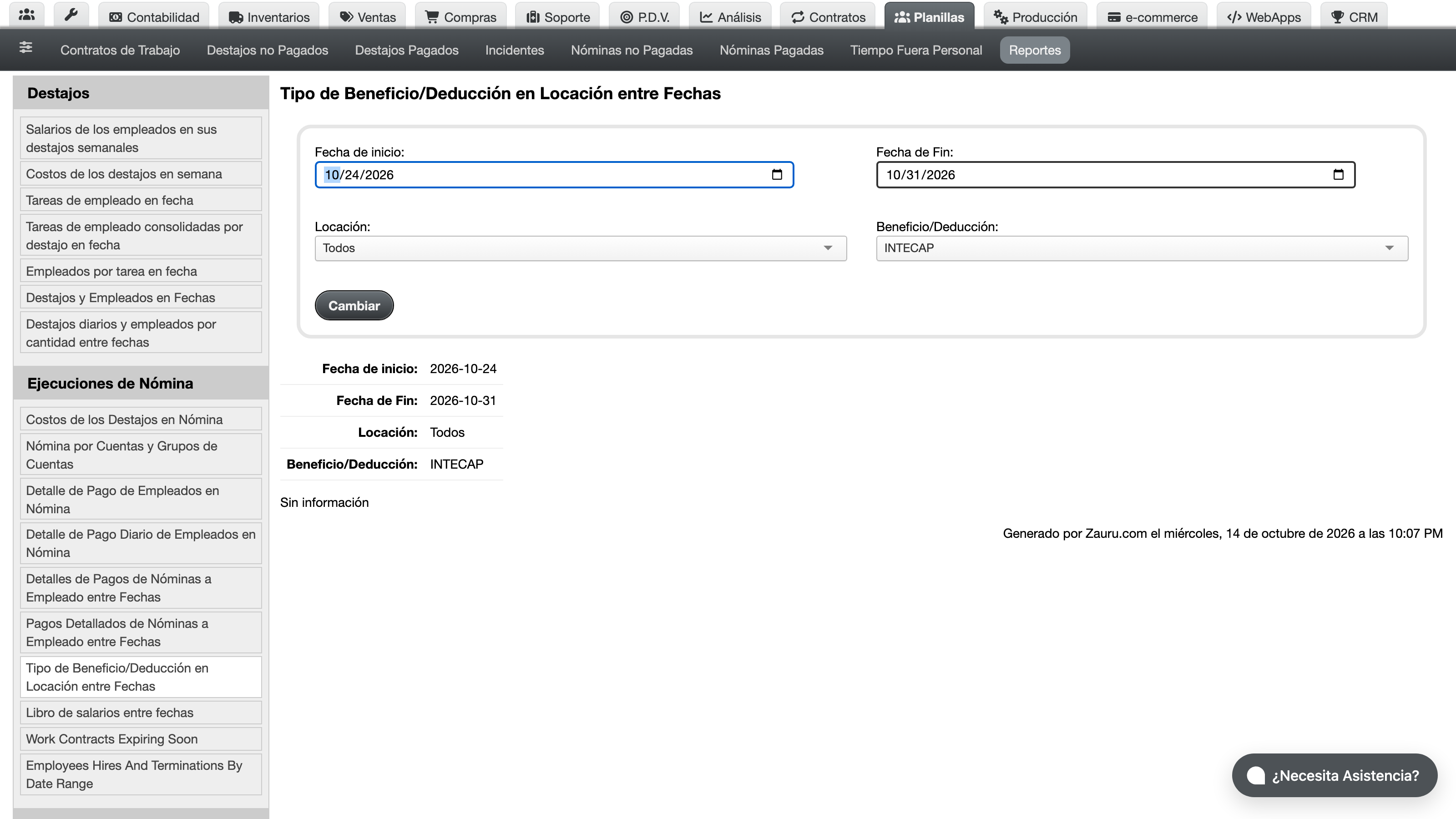The width and height of the screenshot is (1456, 819).
Task: Select the Planillas tab
Action: 929,17
